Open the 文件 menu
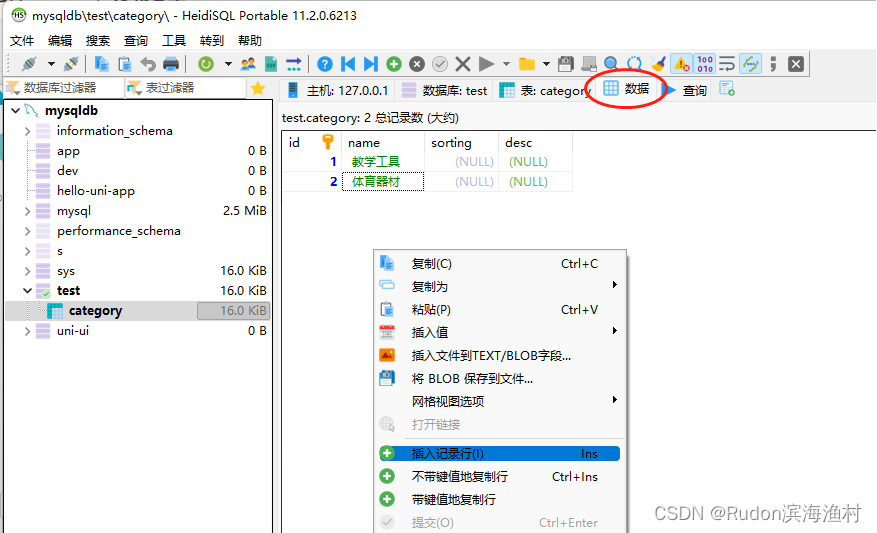Viewport: 877px width, 533px height. [22, 40]
